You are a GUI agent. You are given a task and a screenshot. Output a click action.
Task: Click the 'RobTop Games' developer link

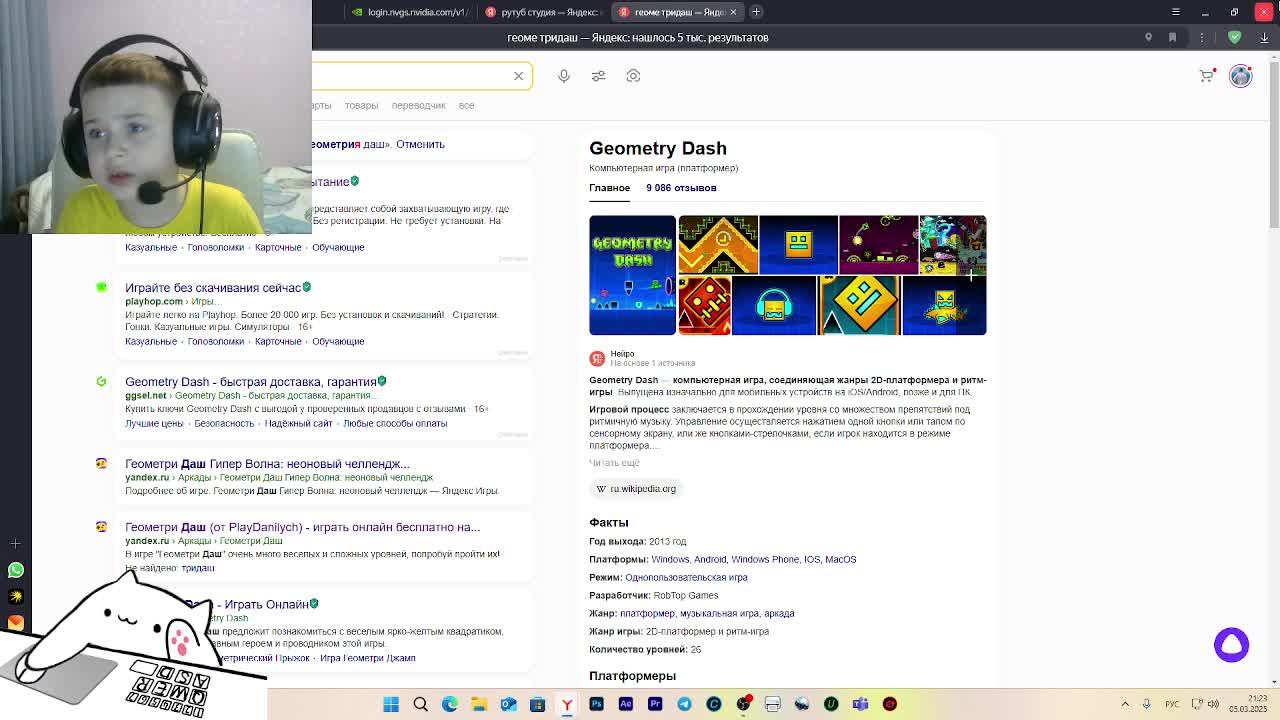click(685, 596)
